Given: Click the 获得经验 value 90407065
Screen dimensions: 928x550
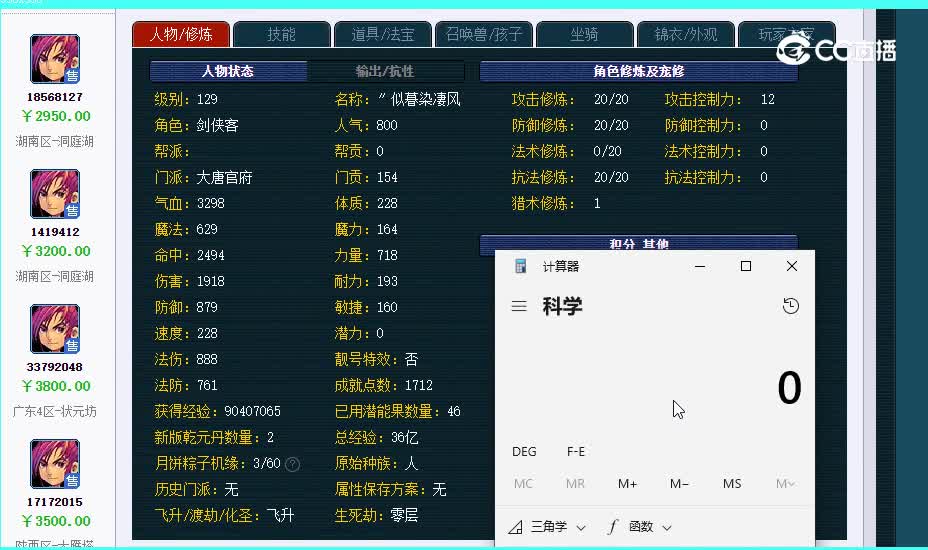Looking at the screenshot, I should pos(253,411).
